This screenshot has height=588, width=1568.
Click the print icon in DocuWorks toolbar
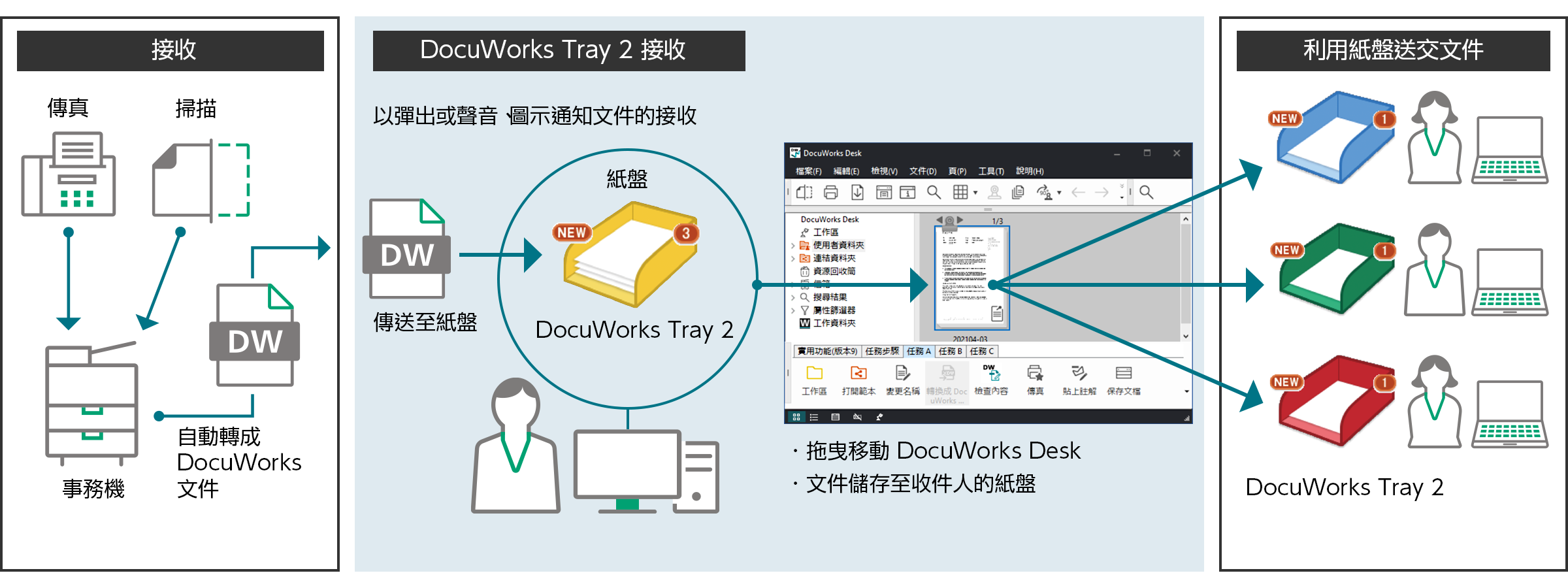(830, 192)
